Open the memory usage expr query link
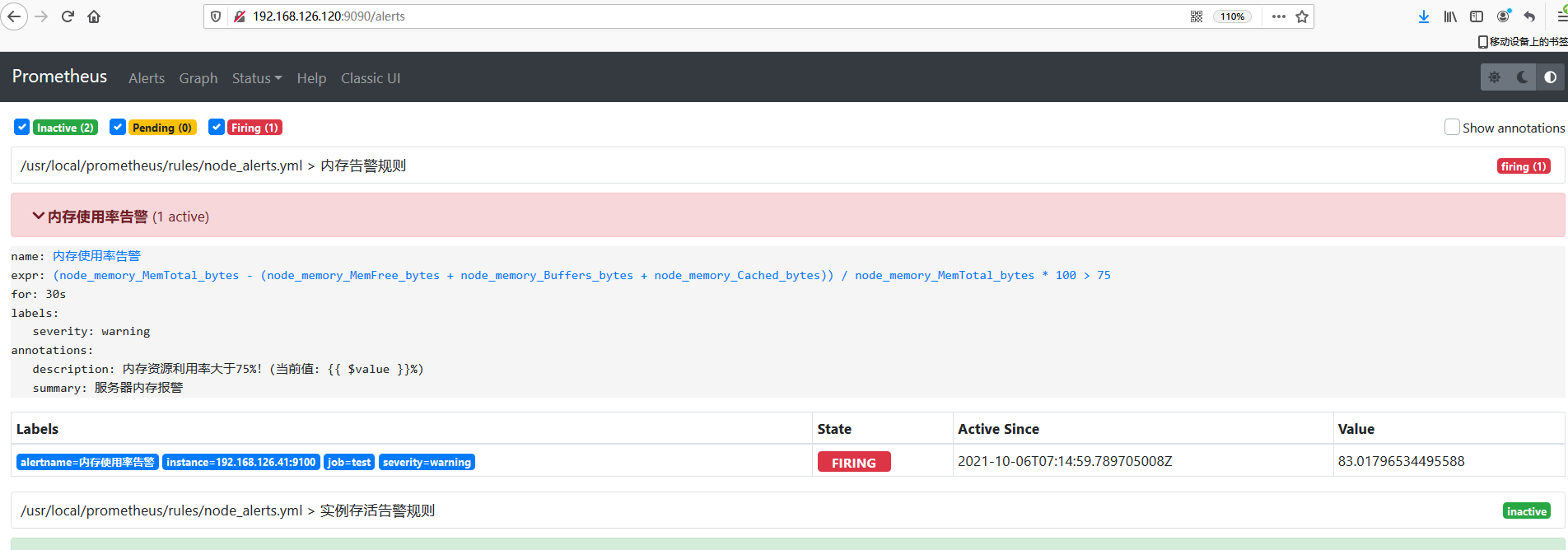Viewport: 1568px width, 550px height. point(582,275)
